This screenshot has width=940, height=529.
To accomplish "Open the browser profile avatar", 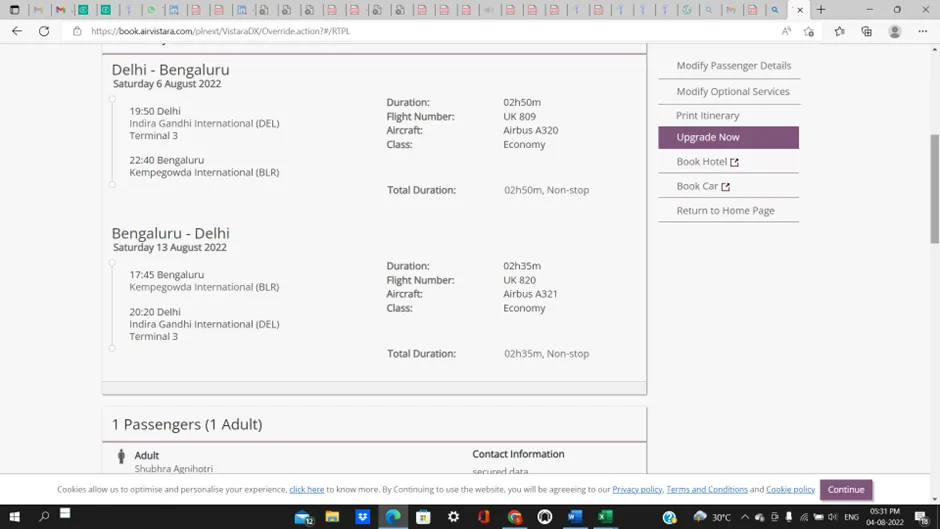I will 894,31.
